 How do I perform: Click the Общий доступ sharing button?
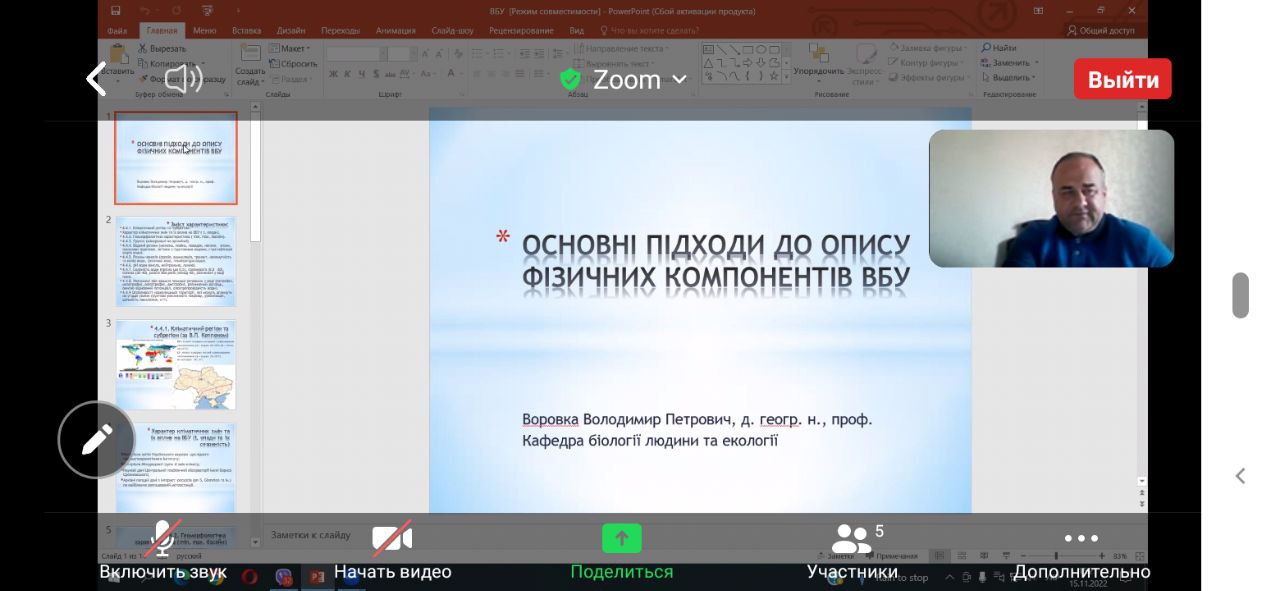1100,31
